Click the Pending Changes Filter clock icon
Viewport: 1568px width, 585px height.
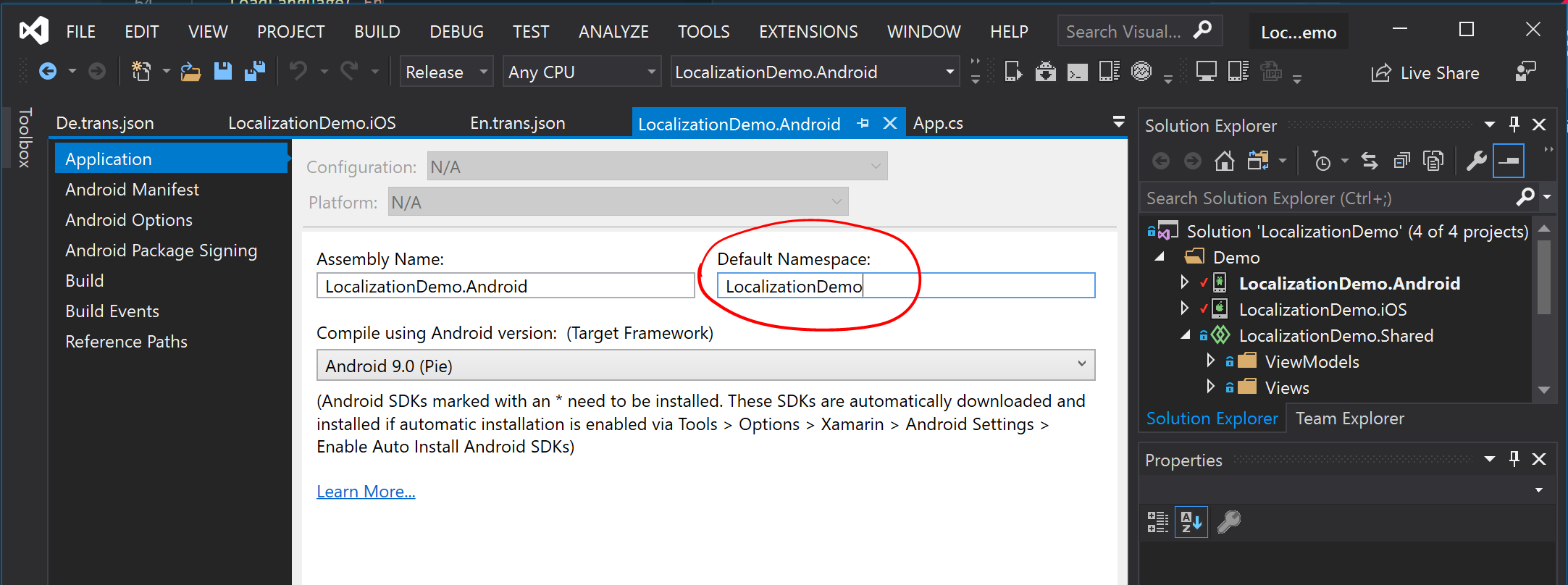[1322, 161]
